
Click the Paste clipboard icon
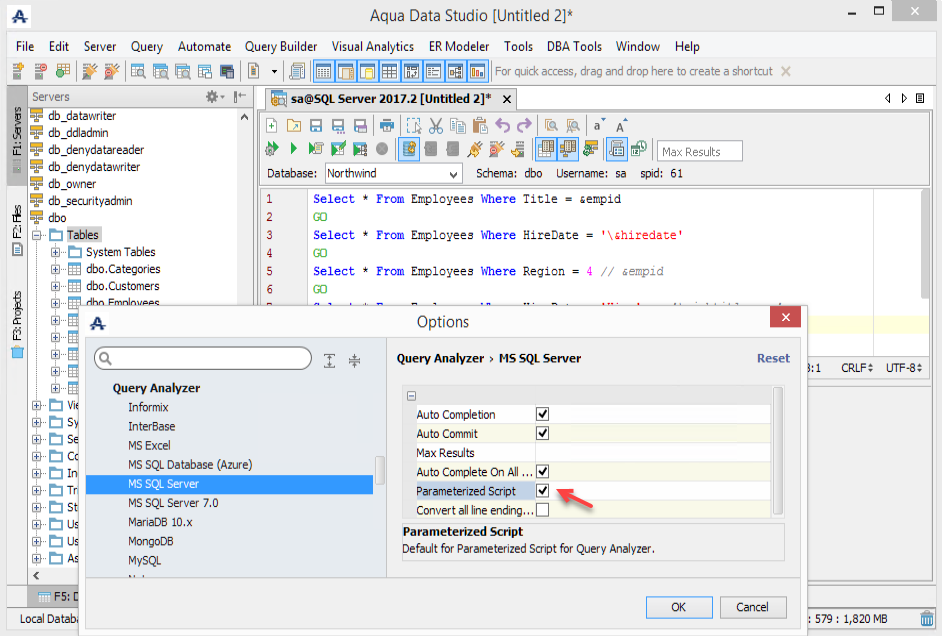pos(479,125)
